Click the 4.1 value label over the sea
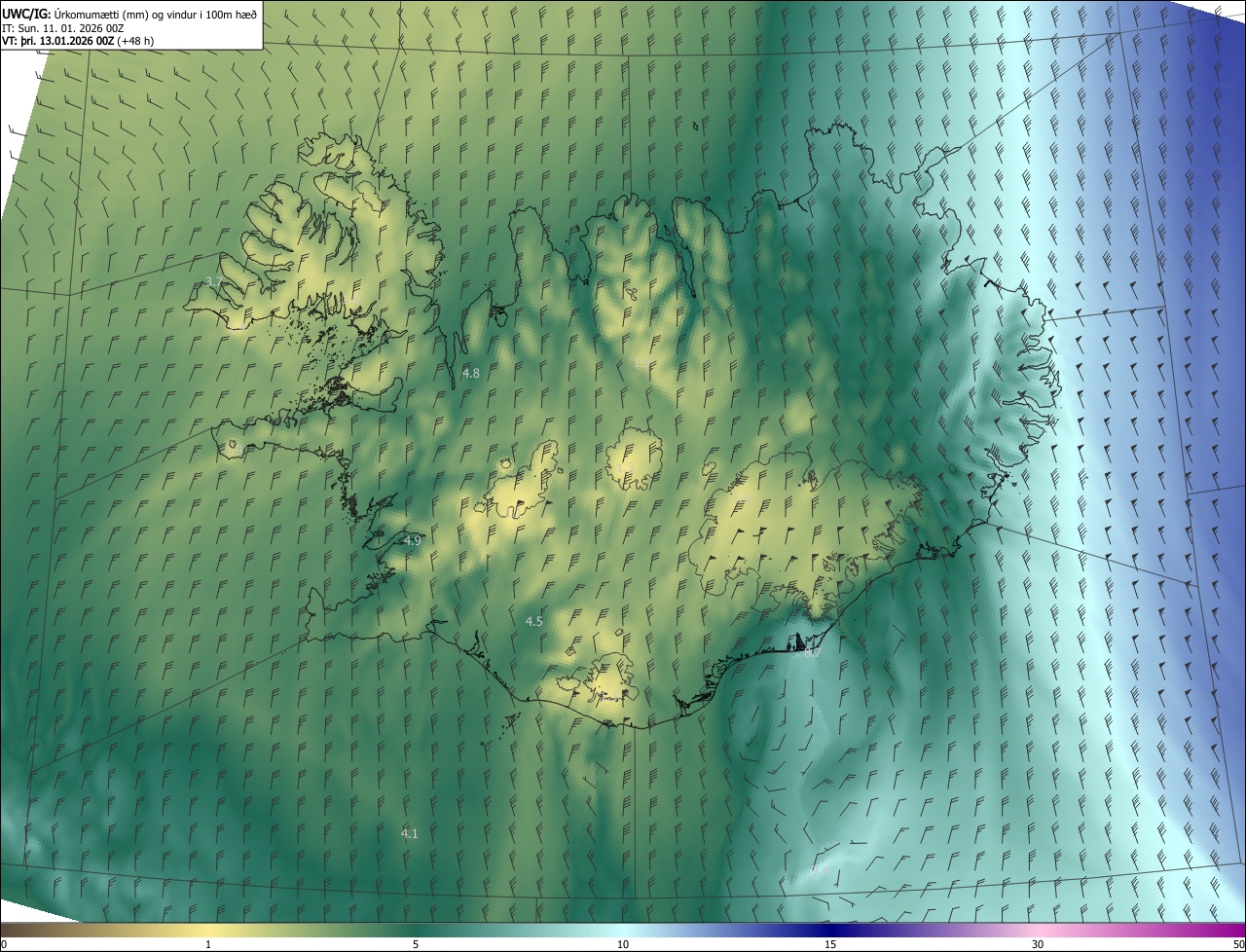Image resolution: width=1246 pixels, height=952 pixels. pyautogui.click(x=409, y=833)
